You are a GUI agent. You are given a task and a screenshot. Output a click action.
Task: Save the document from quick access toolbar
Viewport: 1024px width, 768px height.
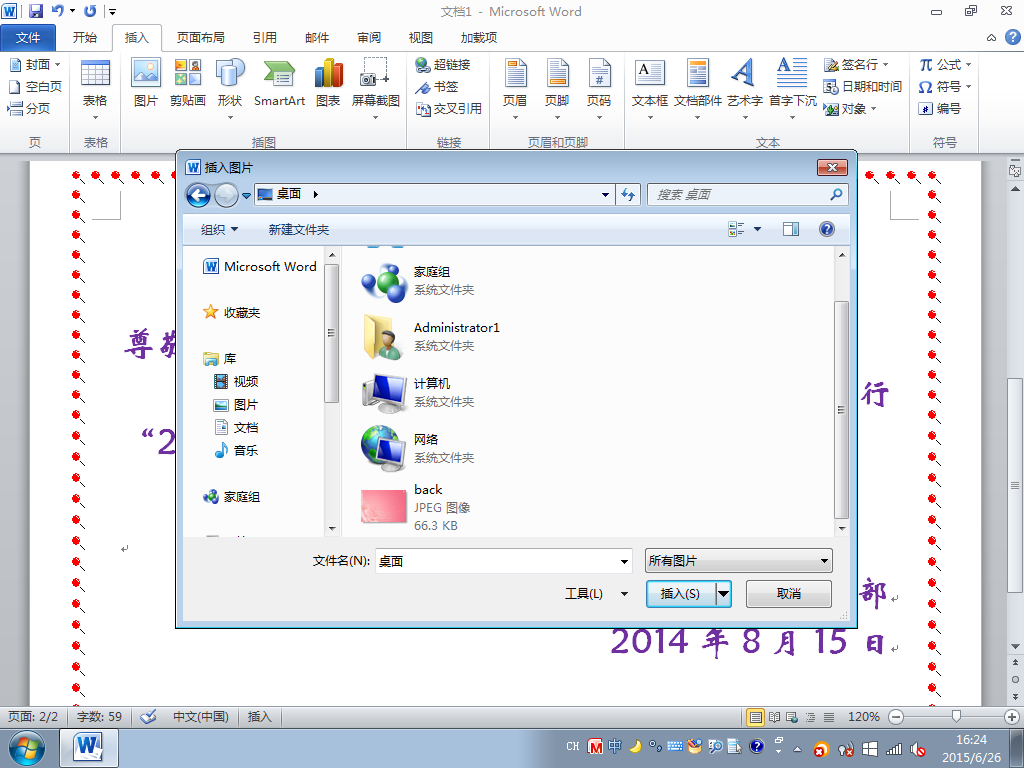click(35, 11)
